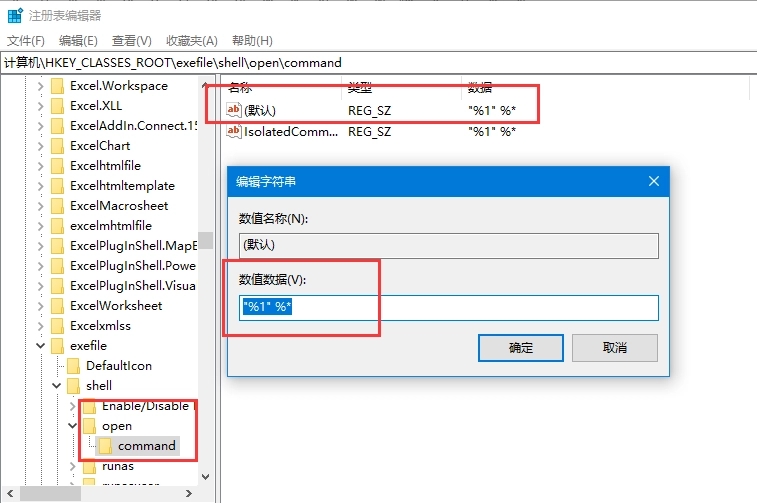Confirm with the 确定 button
This screenshot has width=757, height=503.
click(520, 348)
